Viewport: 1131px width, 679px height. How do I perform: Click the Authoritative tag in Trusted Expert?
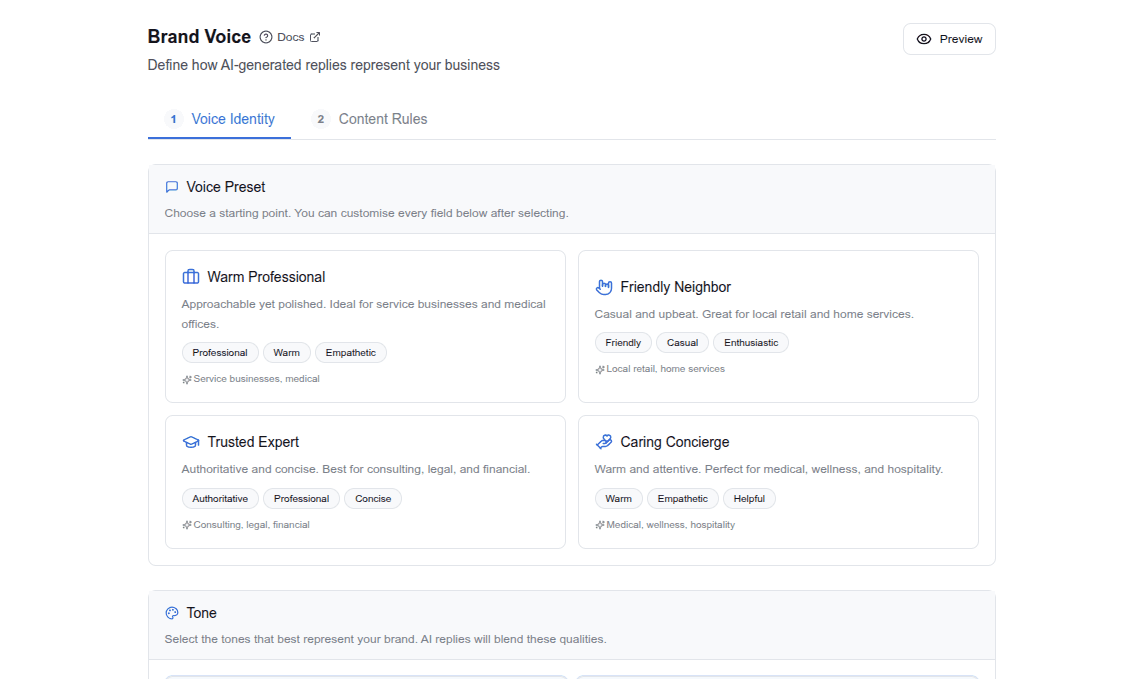pos(220,498)
